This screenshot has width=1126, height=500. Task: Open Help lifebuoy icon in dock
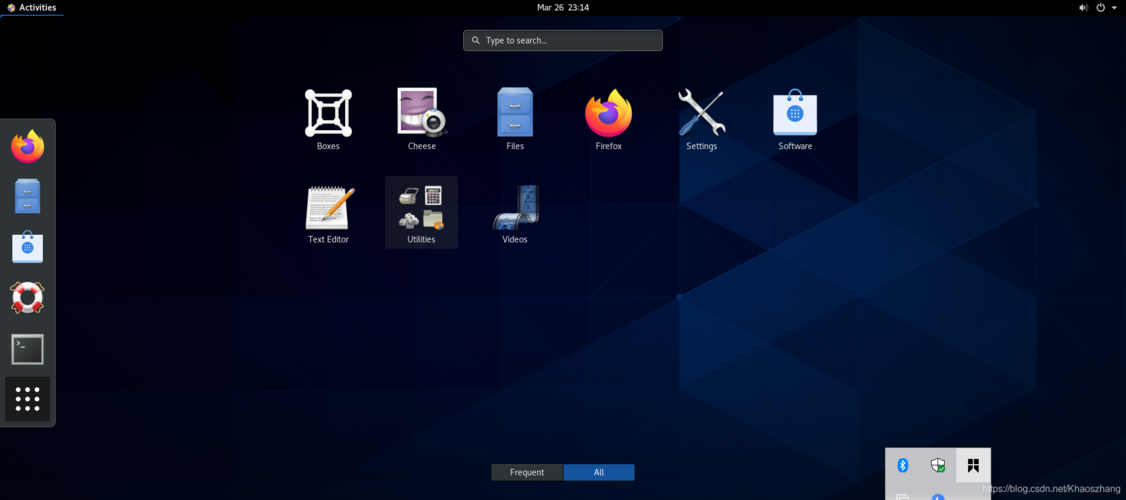[x=27, y=297]
